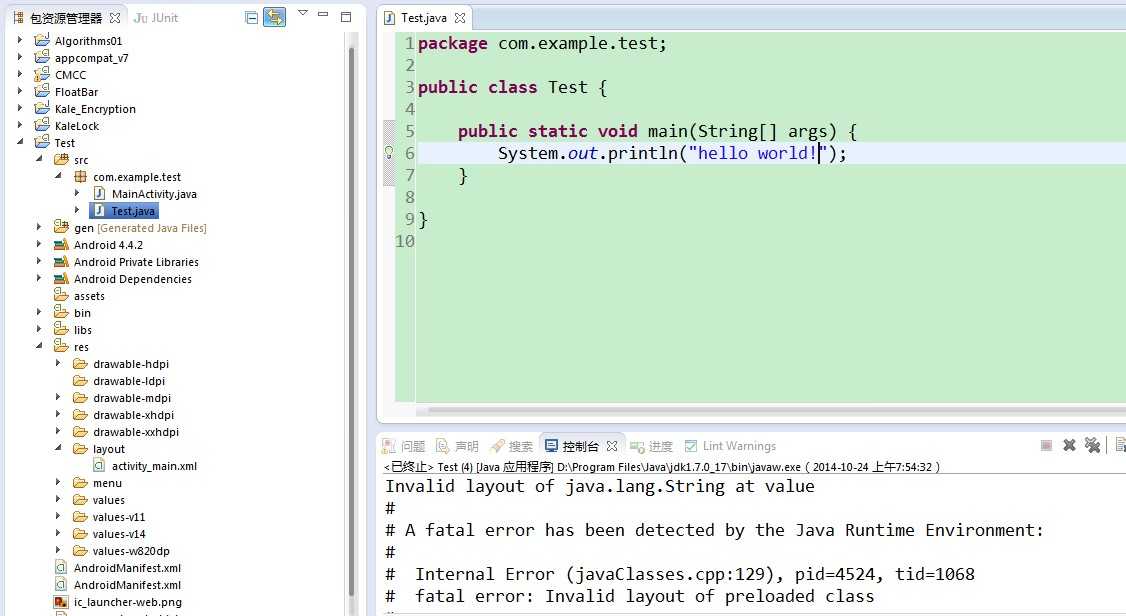Collapse the layout folder
This screenshot has width=1126, height=616.
[58, 448]
